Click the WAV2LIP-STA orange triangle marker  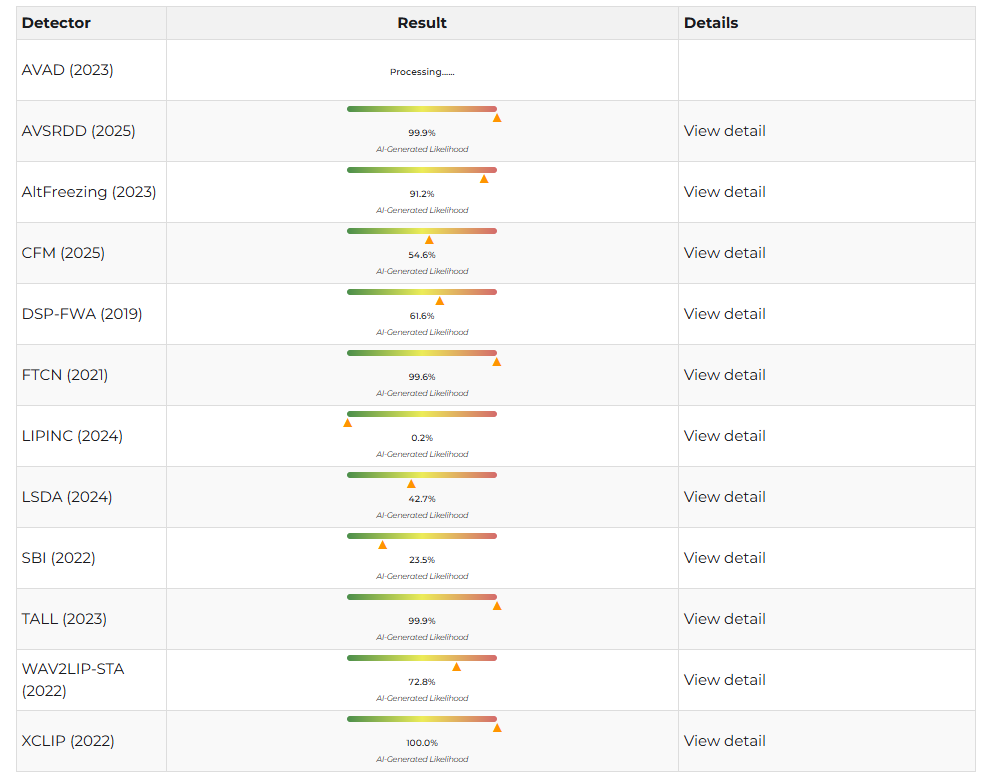pos(456,667)
